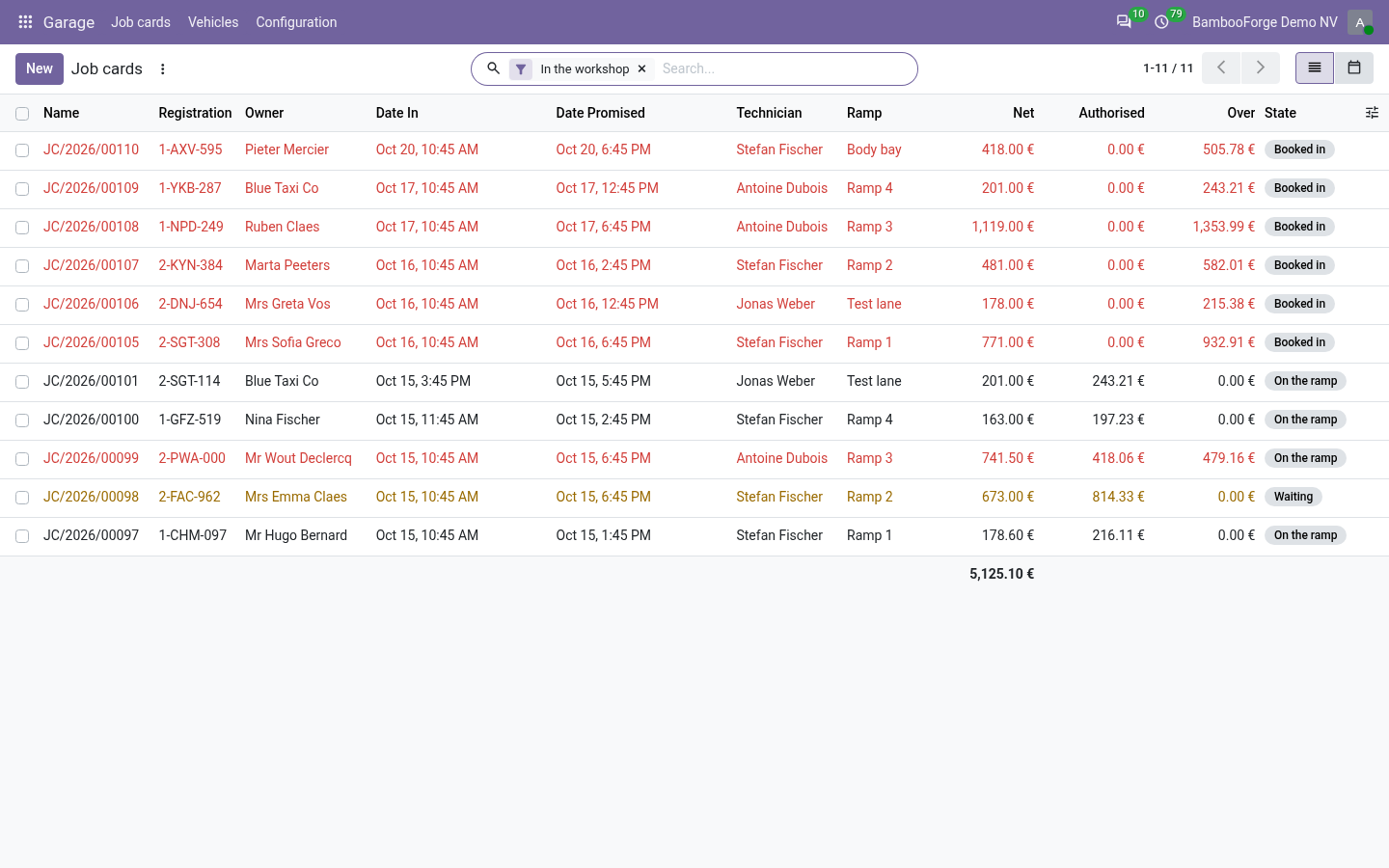Screen dimensions: 1389x868
Task: Open the Vehicles menu
Action: 213,22
